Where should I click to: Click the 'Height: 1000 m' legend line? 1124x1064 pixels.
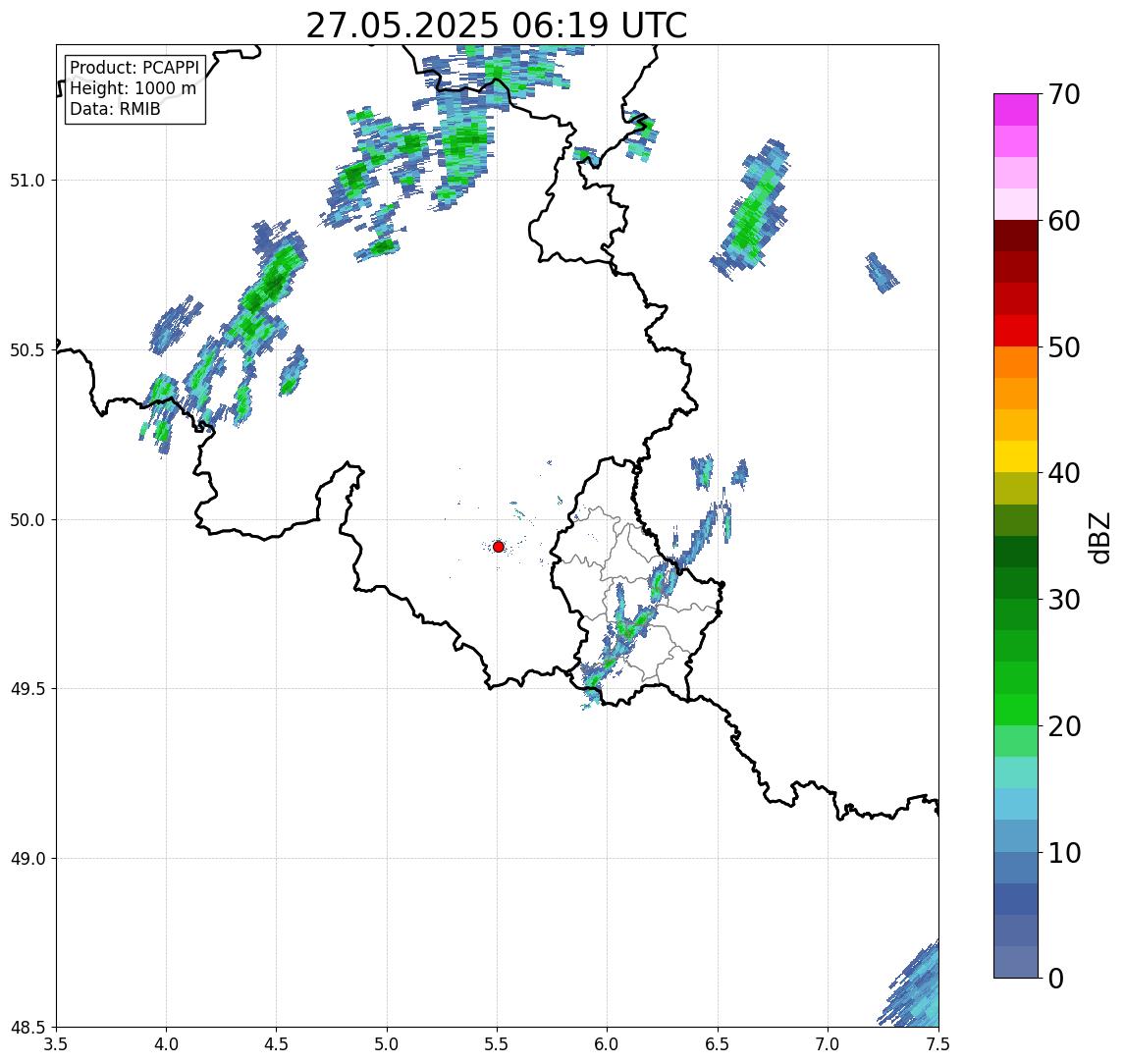(133, 88)
